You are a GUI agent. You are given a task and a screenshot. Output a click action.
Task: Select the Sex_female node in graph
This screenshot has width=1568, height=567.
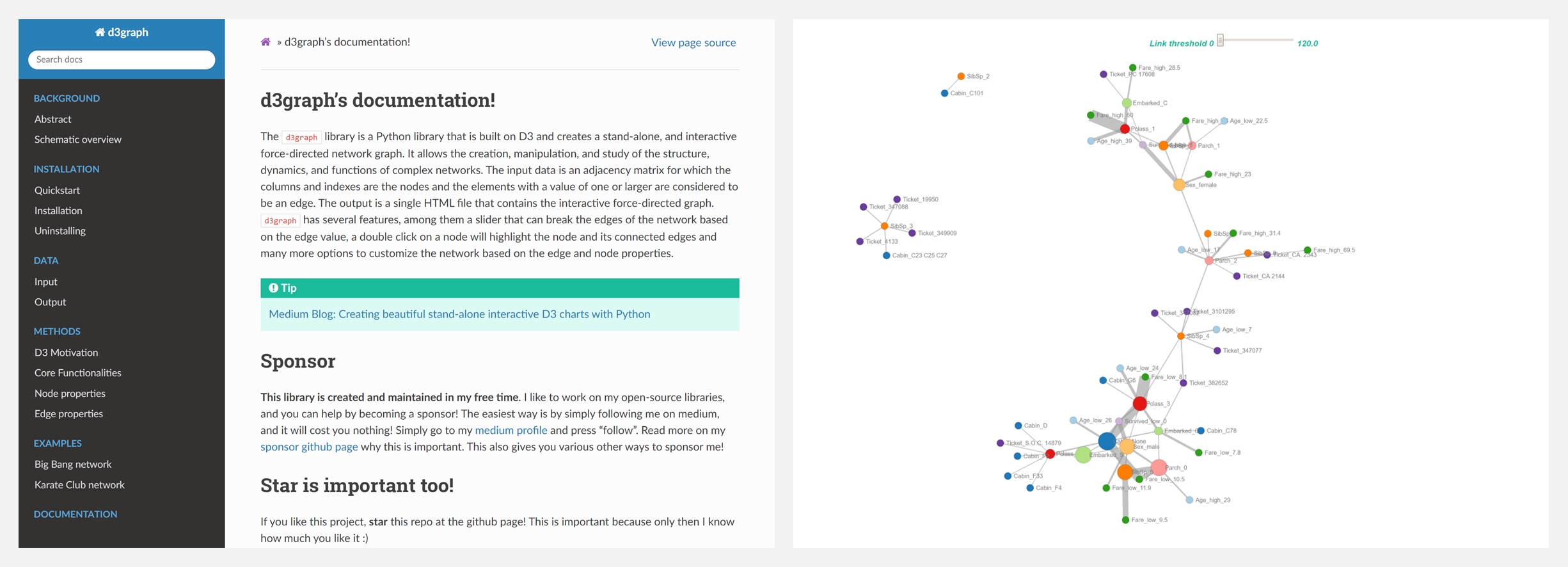coord(1179,185)
